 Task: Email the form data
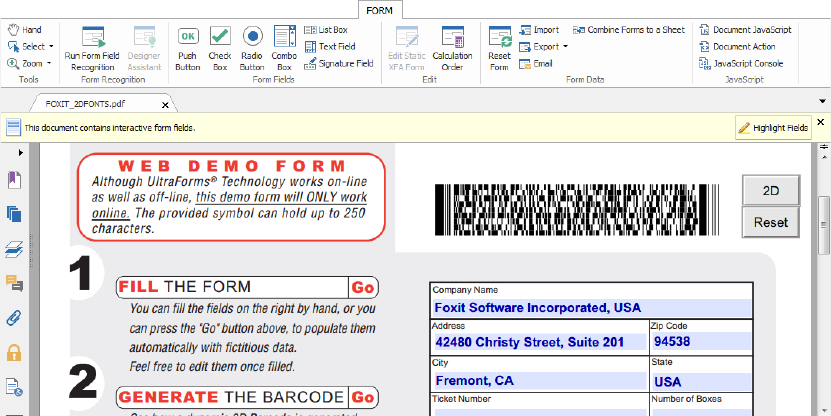point(536,64)
